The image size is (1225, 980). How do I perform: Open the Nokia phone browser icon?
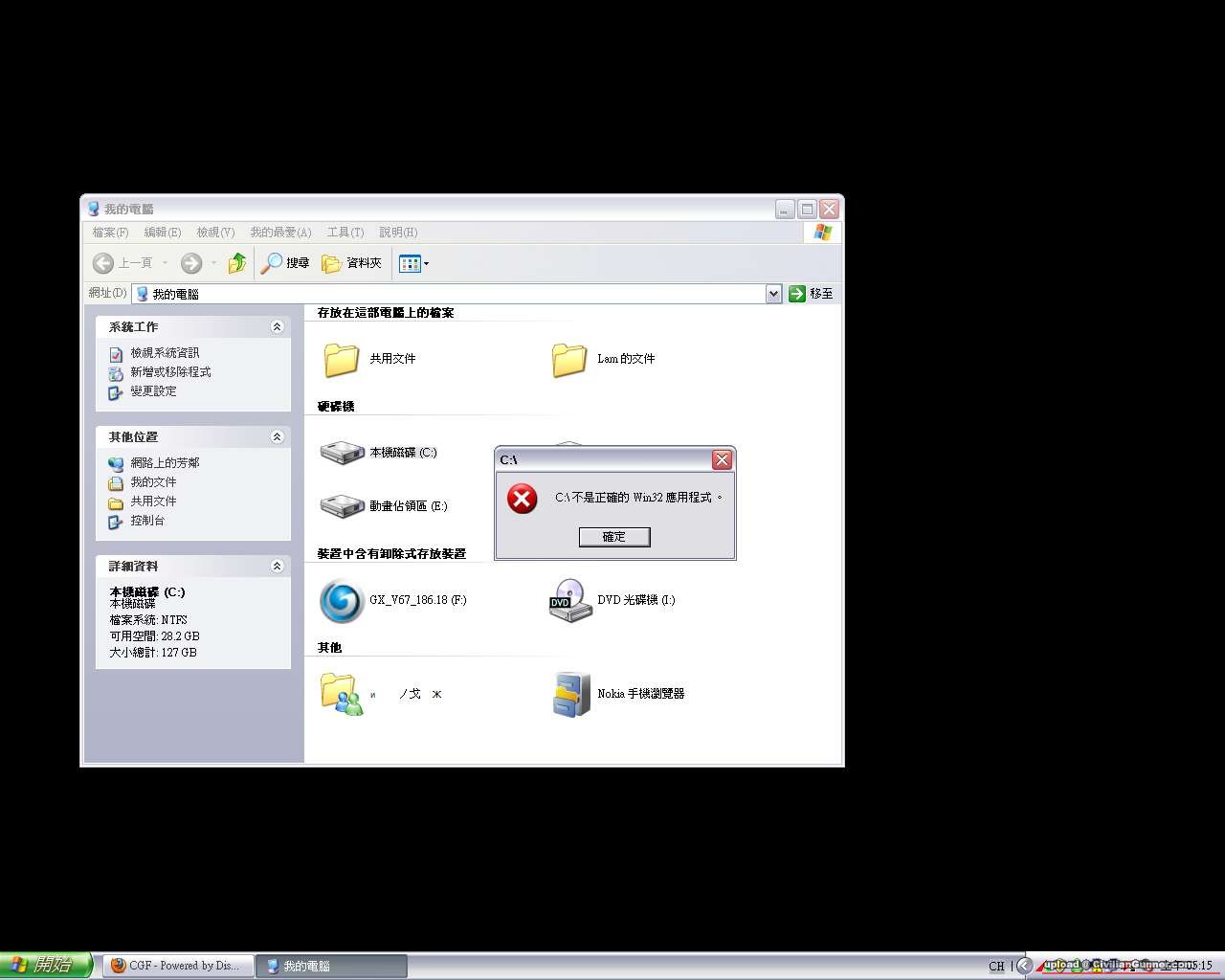point(571,694)
